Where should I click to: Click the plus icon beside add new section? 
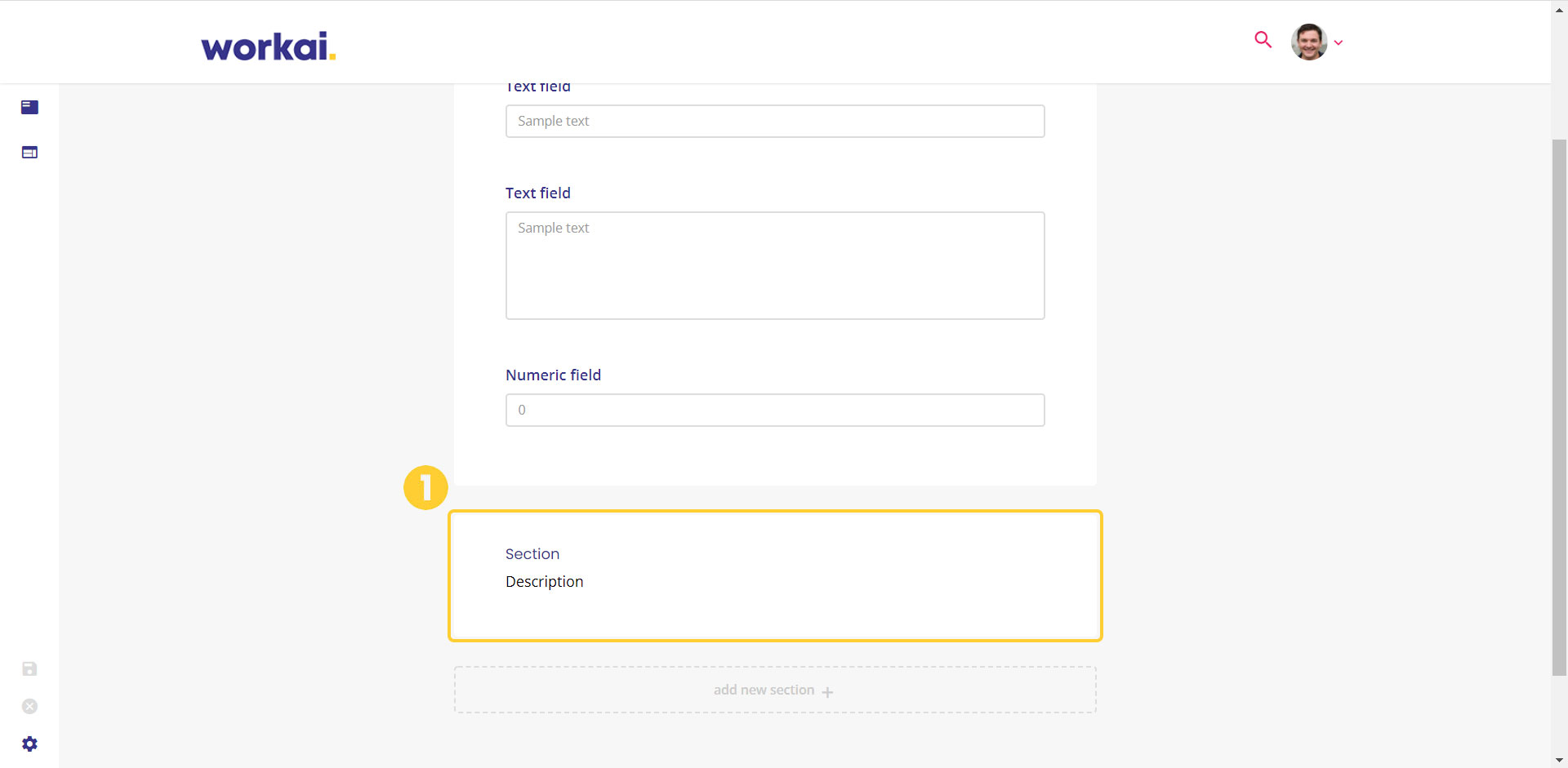827,692
